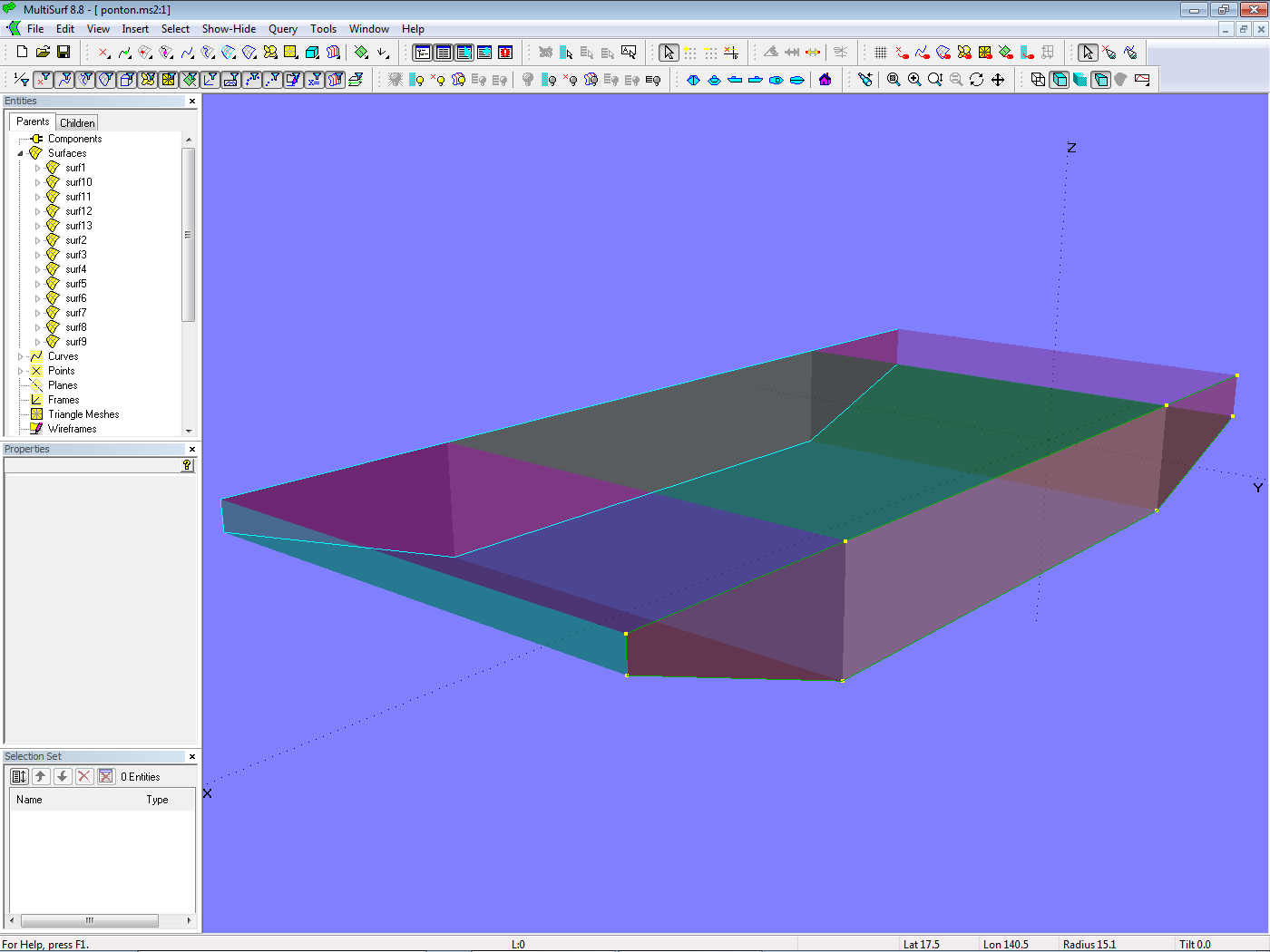Open a model with the folder icon

point(43,53)
